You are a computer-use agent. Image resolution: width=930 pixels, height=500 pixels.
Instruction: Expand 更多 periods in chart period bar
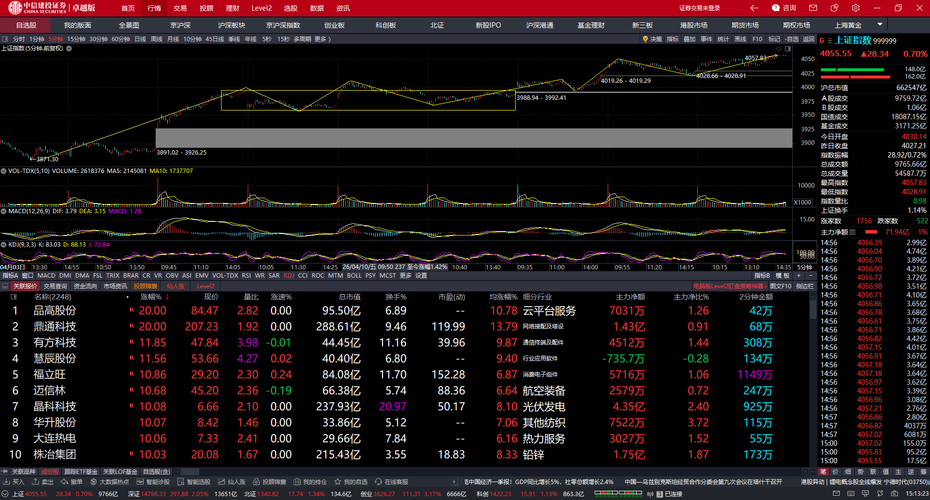click(323, 39)
